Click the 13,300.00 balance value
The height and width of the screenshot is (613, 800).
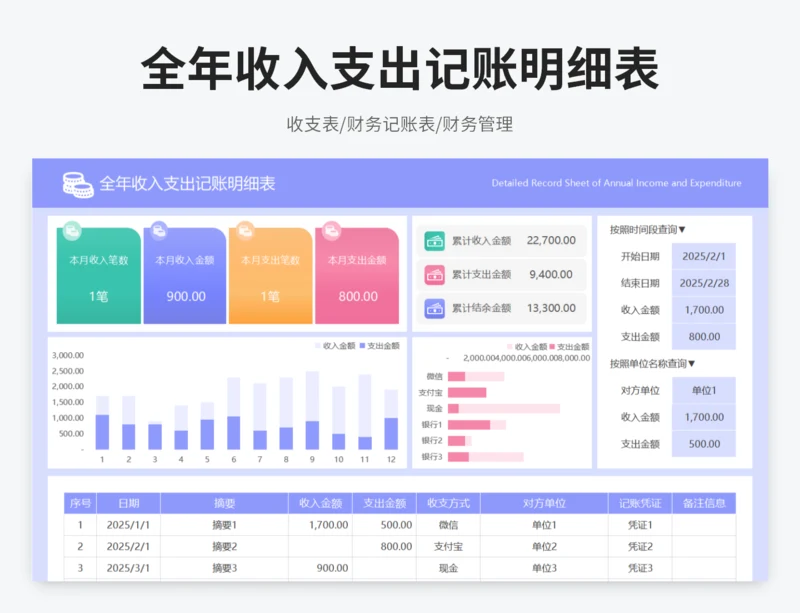pyautogui.click(x=551, y=308)
